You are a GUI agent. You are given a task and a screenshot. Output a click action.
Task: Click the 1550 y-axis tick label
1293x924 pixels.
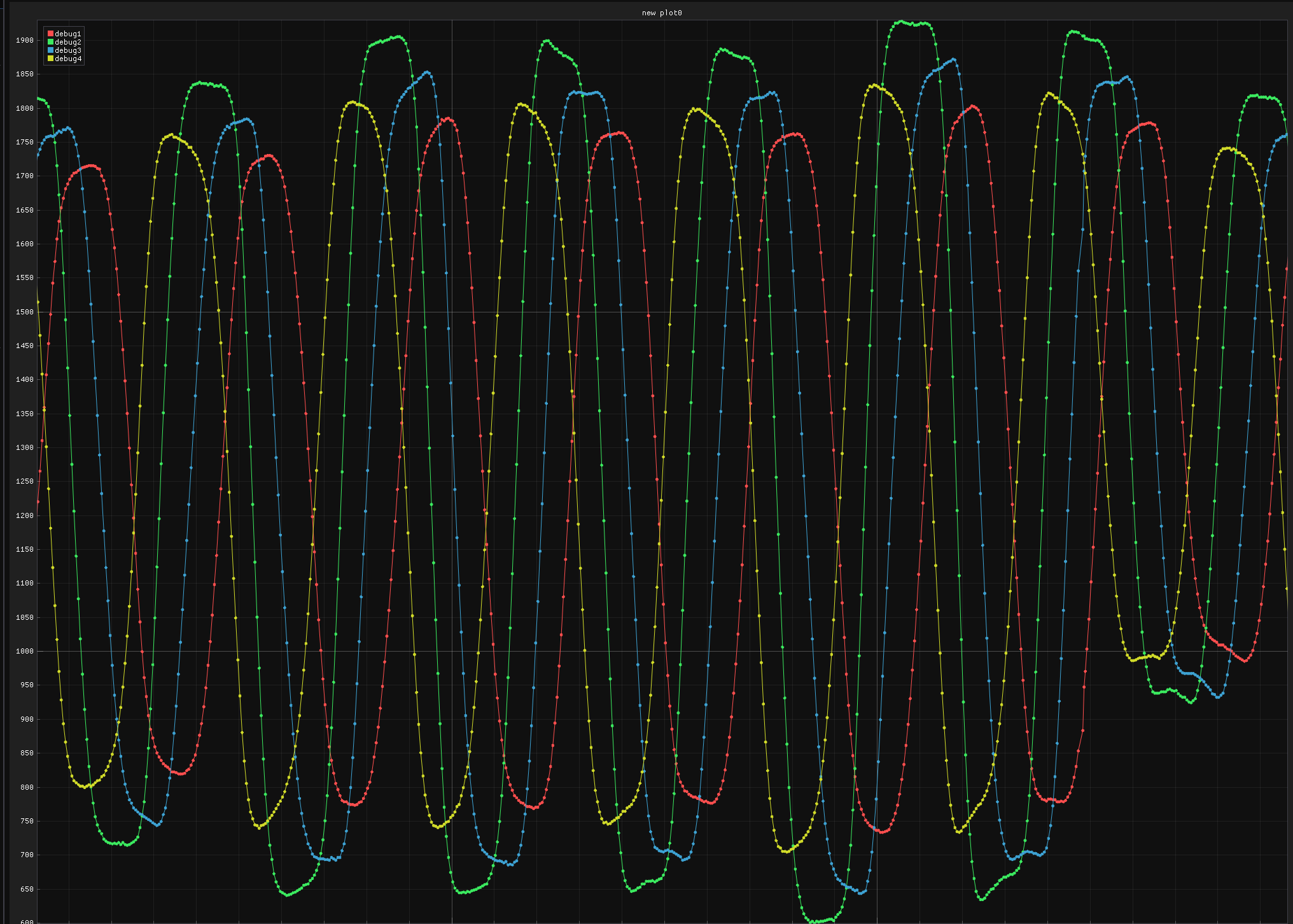(25, 277)
